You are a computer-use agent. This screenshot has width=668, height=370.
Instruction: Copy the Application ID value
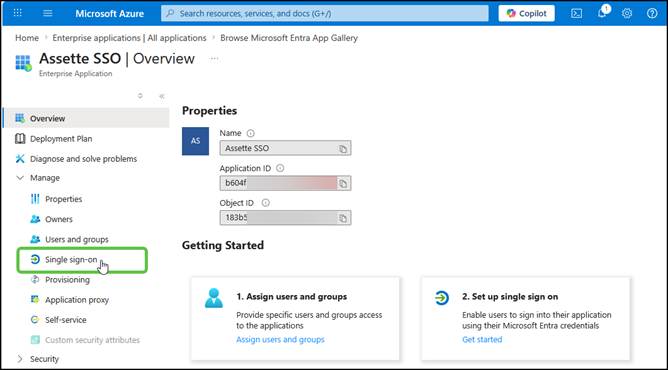pyautogui.click(x=343, y=184)
